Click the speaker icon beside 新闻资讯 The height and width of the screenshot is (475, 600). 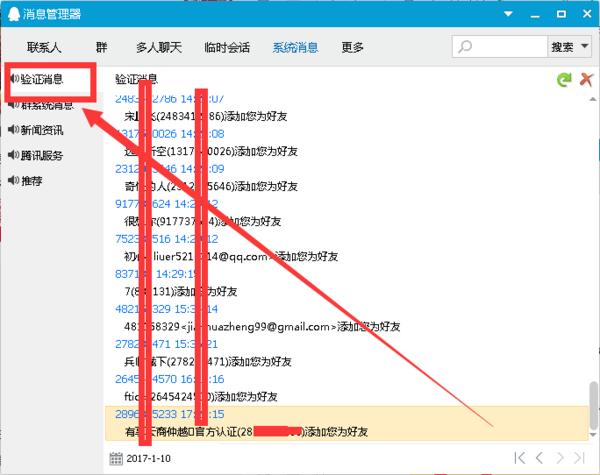pyautogui.click(x=13, y=129)
